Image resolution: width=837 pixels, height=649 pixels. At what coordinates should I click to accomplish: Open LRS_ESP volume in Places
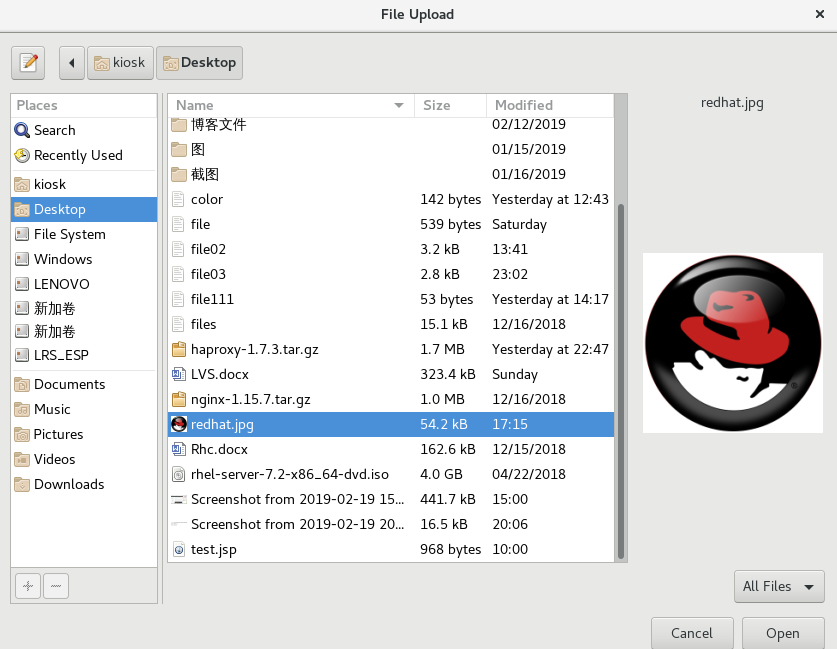coord(84,355)
